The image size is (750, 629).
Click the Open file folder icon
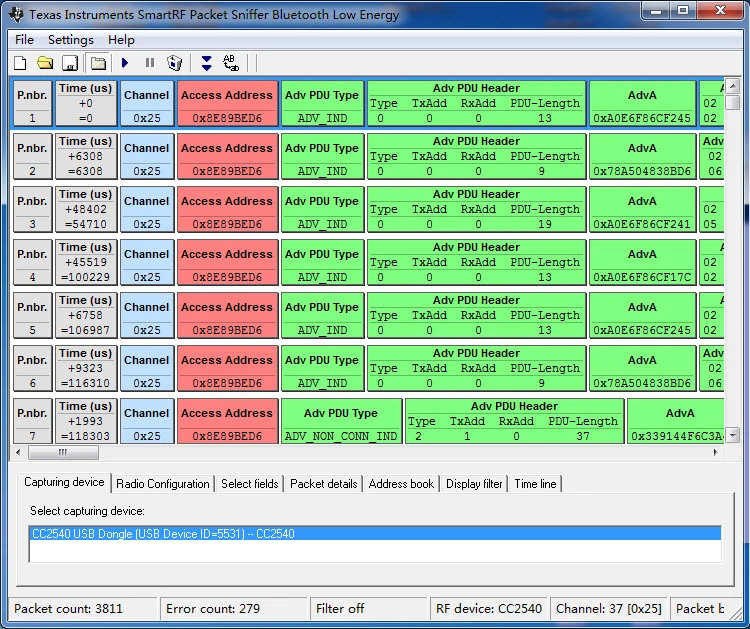click(x=45, y=63)
